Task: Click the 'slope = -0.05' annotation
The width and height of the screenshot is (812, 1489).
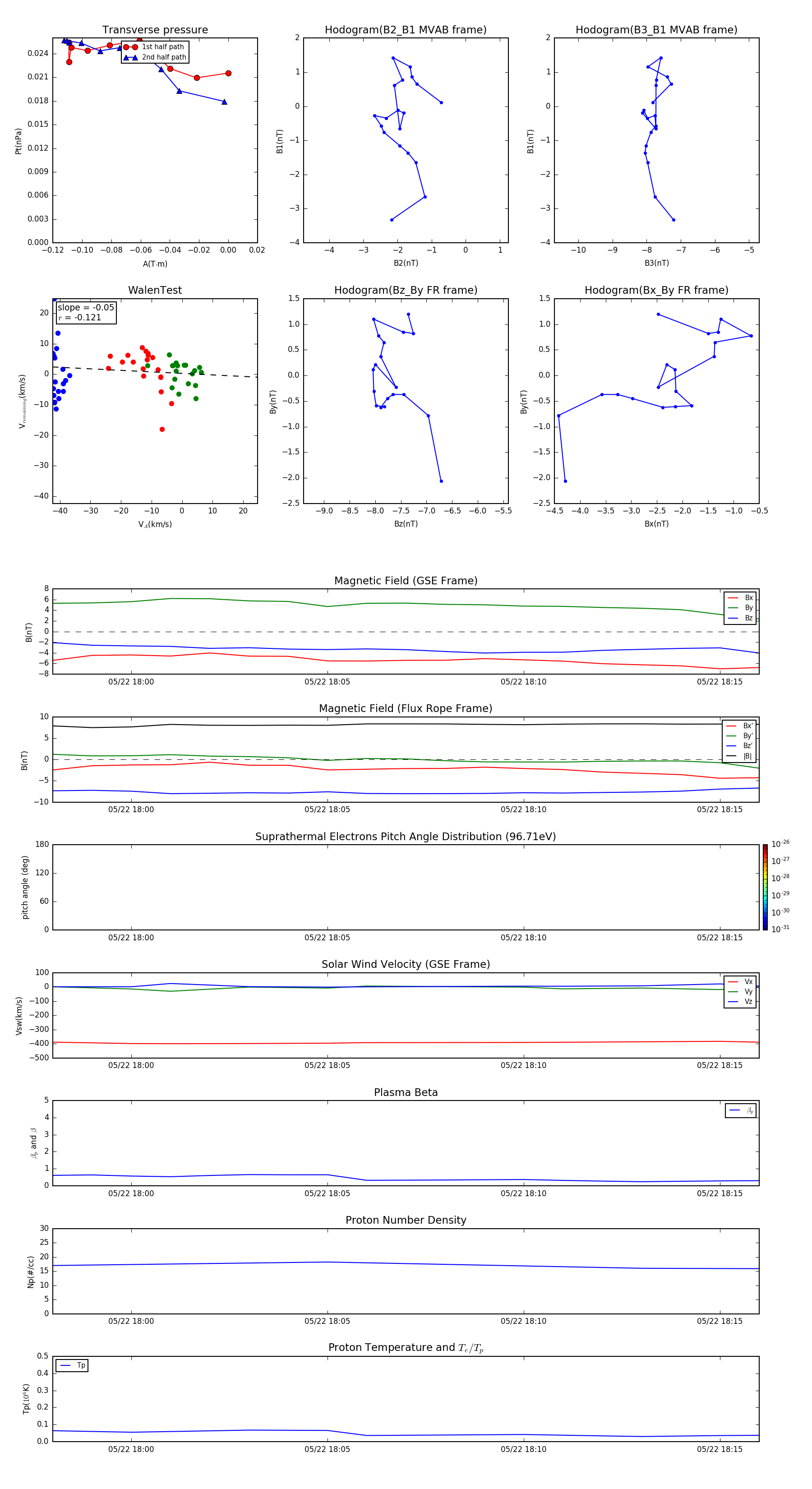Action: pyautogui.click(x=86, y=308)
